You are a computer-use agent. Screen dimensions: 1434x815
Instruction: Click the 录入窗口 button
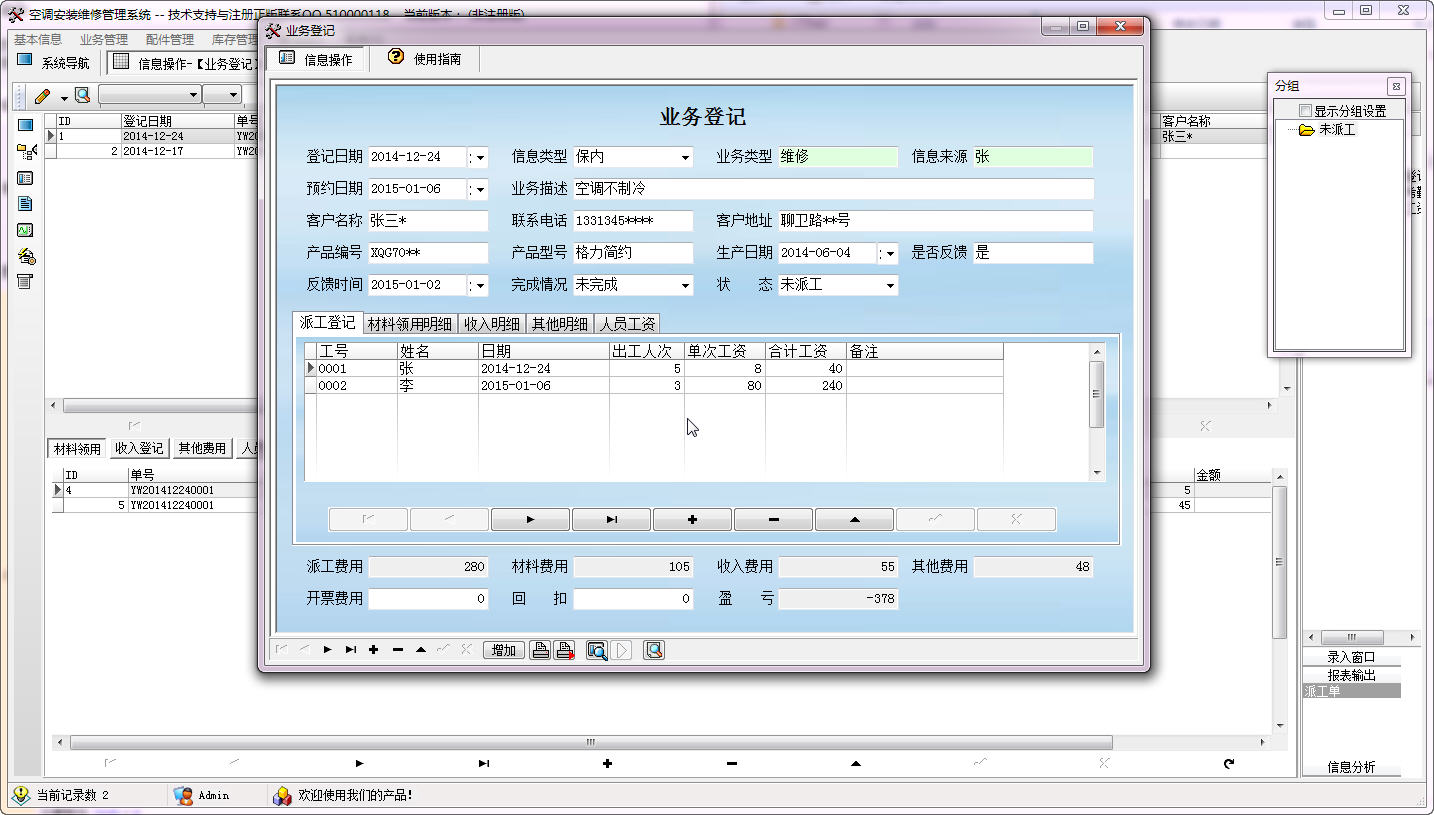point(1351,657)
